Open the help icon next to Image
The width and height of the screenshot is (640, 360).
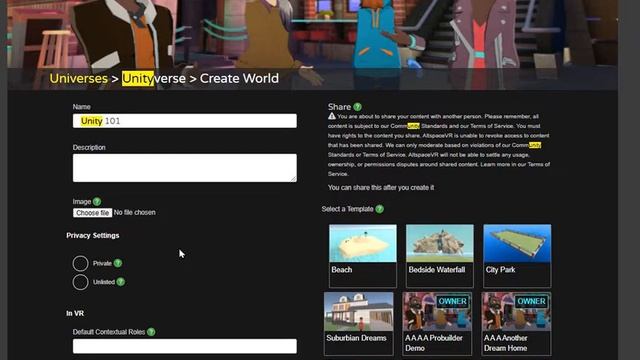tap(97, 202)
